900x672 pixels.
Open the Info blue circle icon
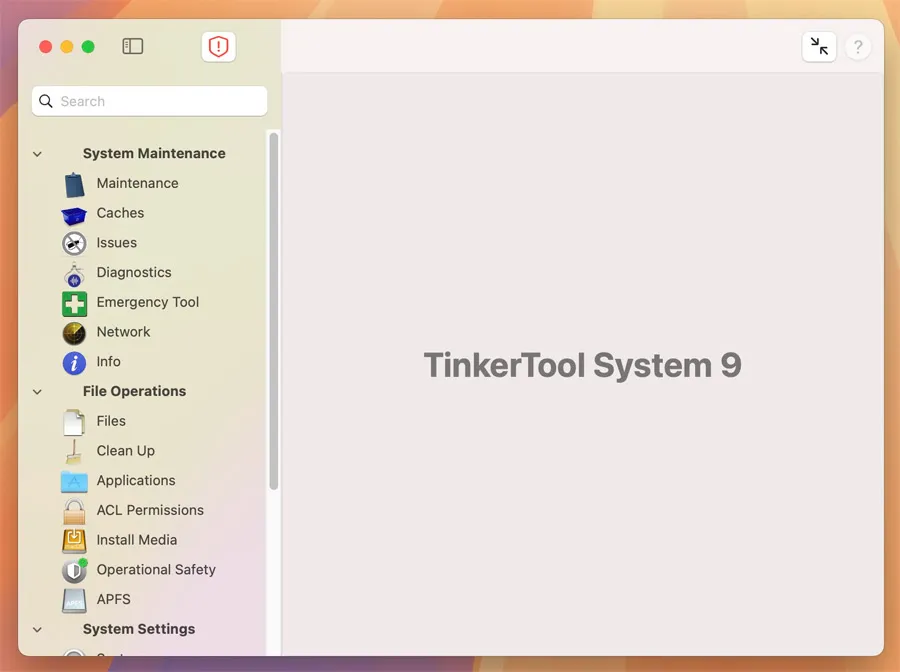75,362
